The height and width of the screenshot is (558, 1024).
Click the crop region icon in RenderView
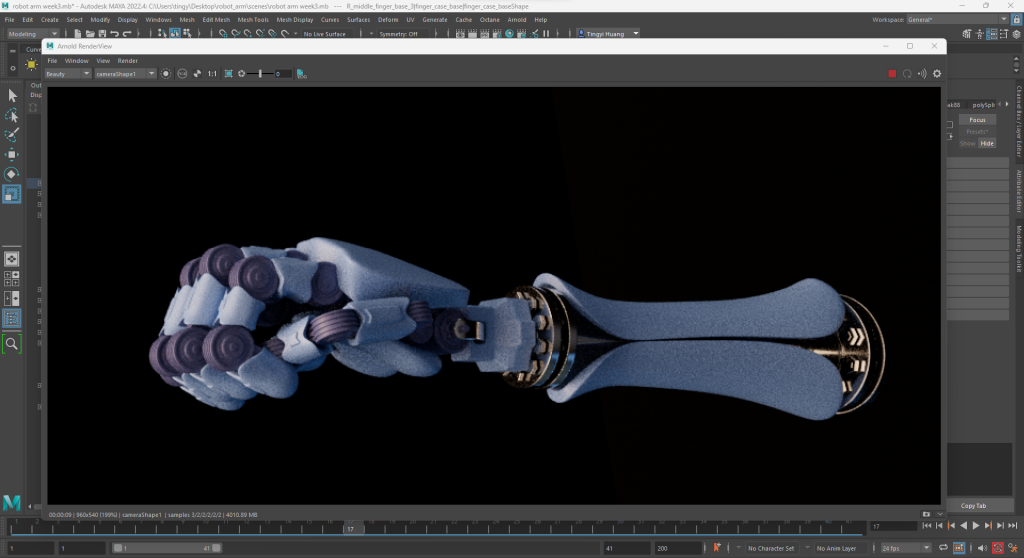tap(229, 74)
